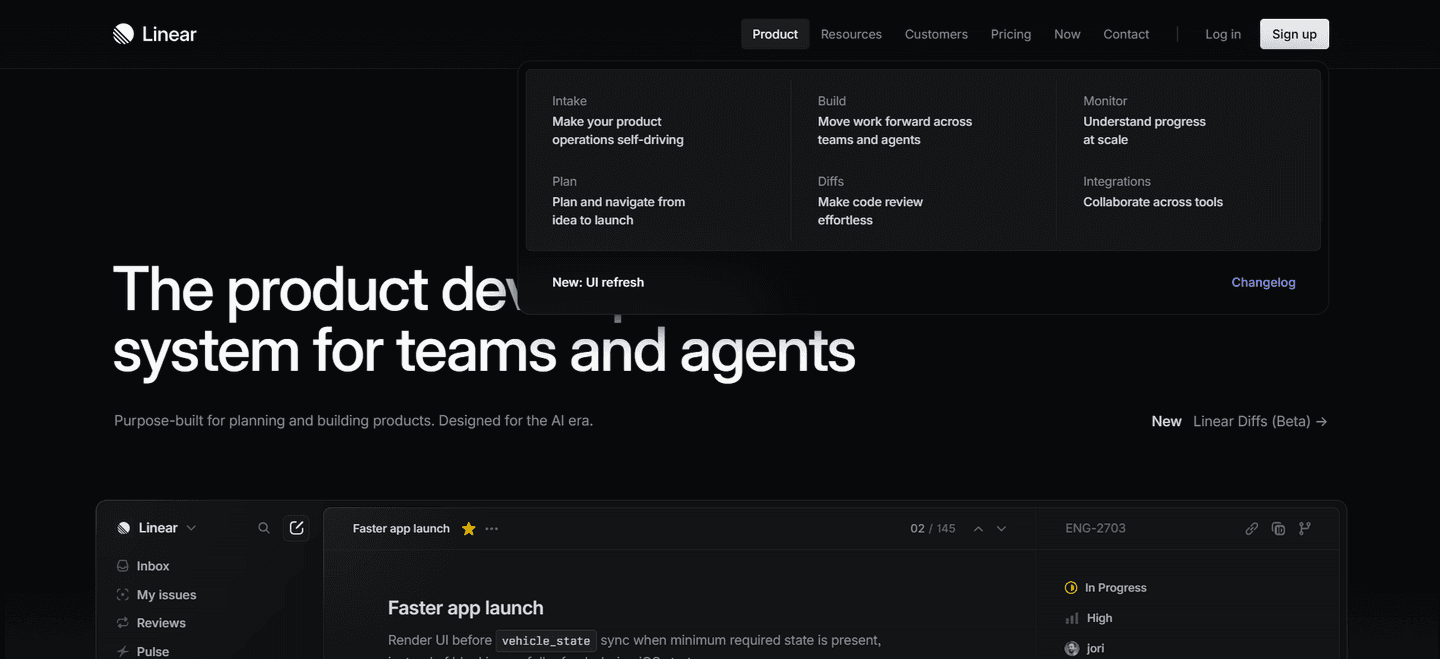Go to next issue with down chevron
1440x659 pixels.
[1001, 529]
